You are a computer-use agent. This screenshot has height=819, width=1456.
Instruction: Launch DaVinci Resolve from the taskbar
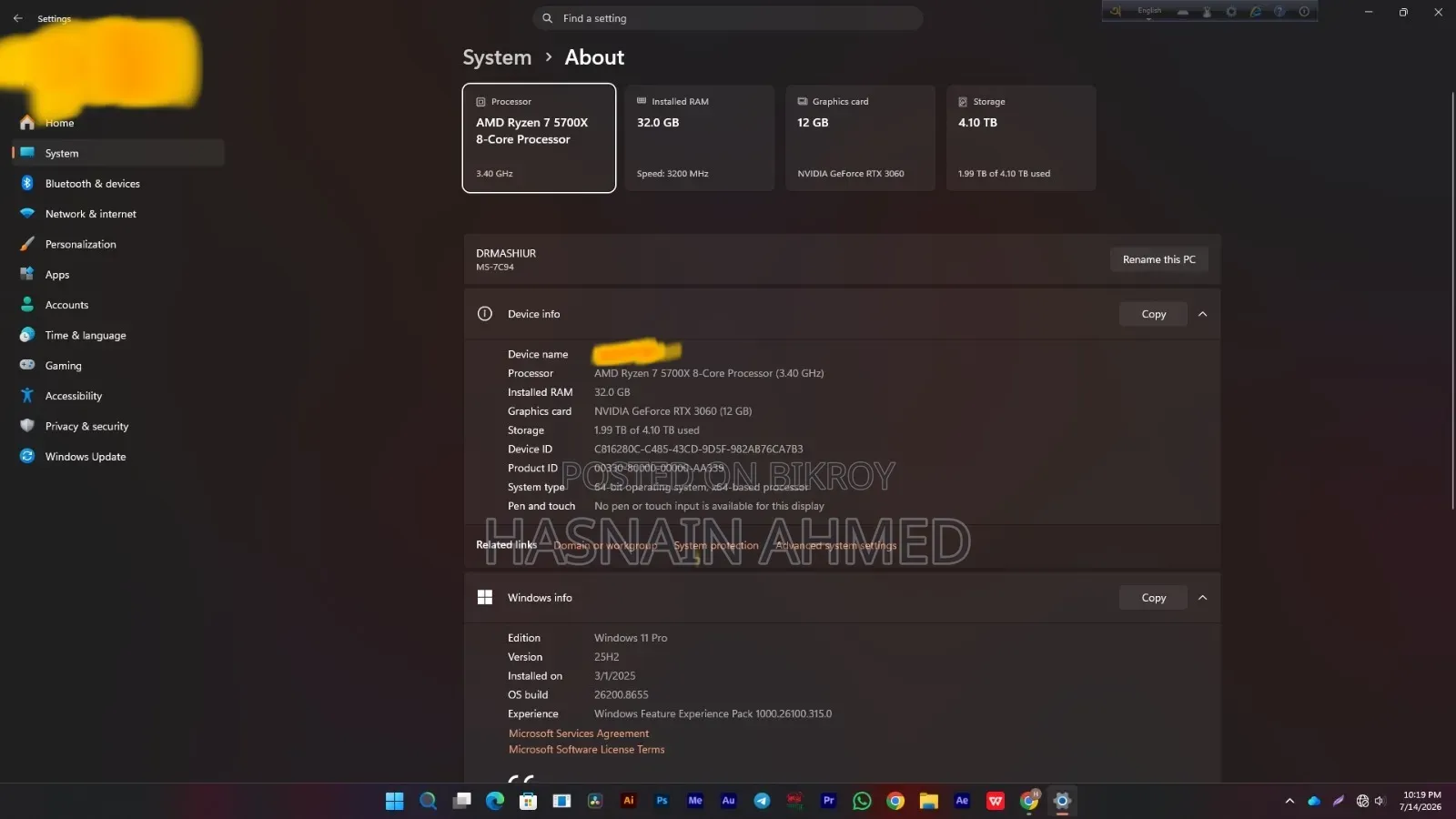point(595,801)
